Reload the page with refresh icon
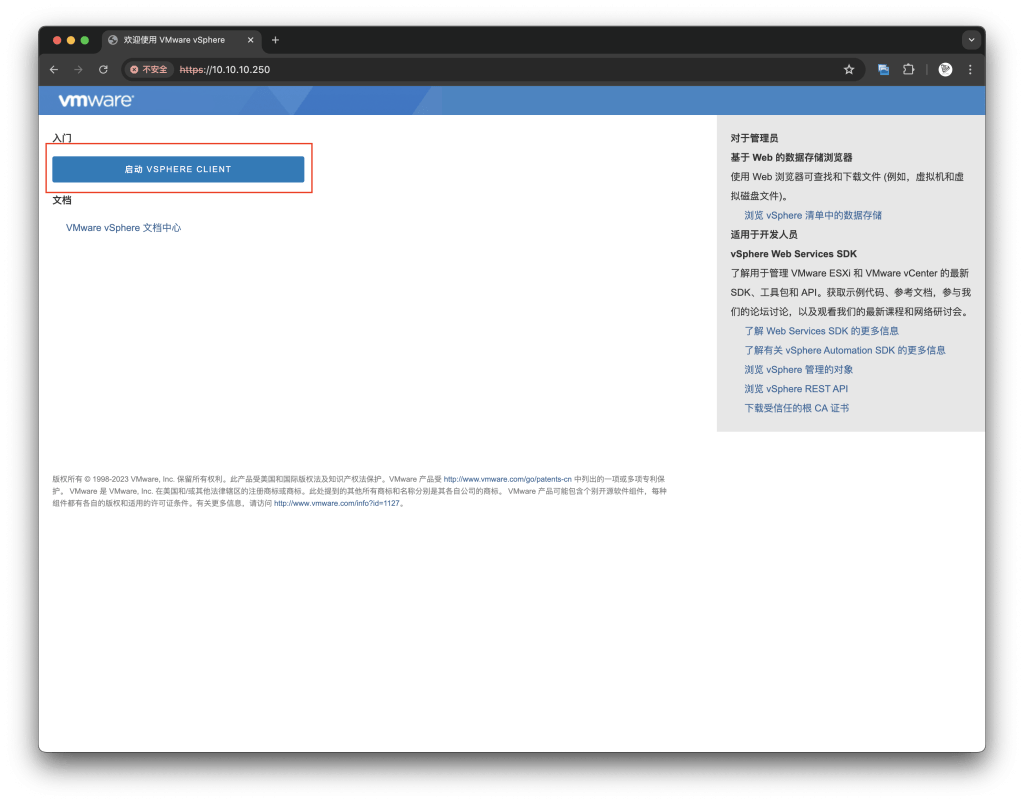The image size is (1024, 803). [x=103, y=69]
